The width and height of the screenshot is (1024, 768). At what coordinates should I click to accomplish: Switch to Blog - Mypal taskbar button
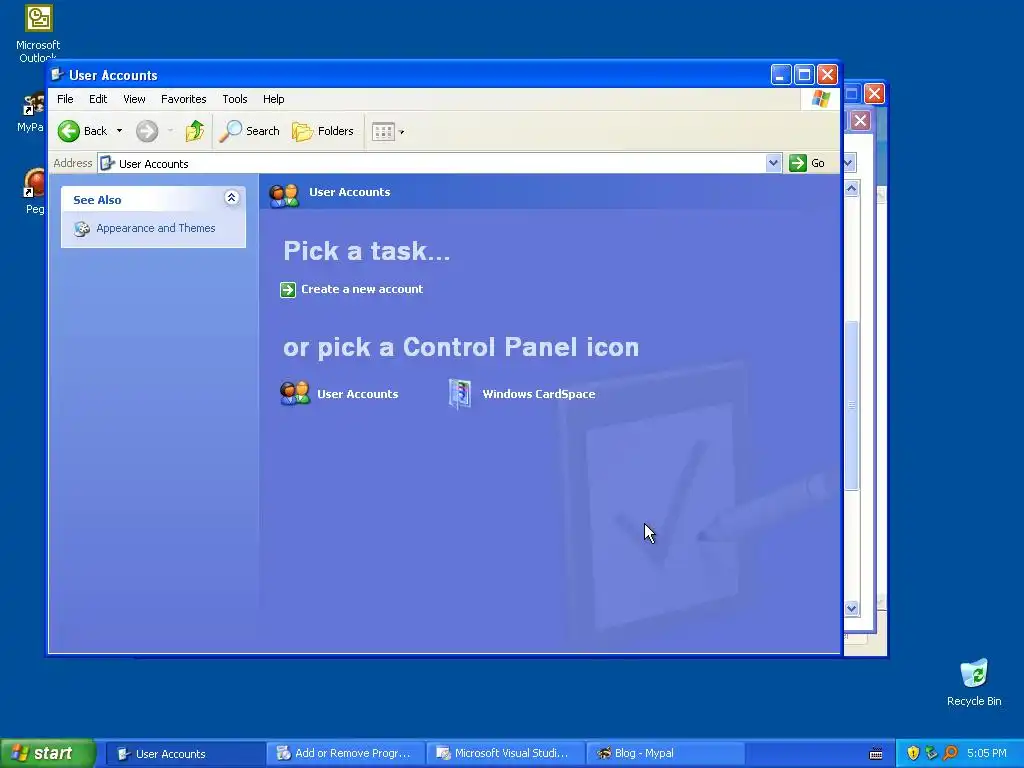click(x=665, y=754)
